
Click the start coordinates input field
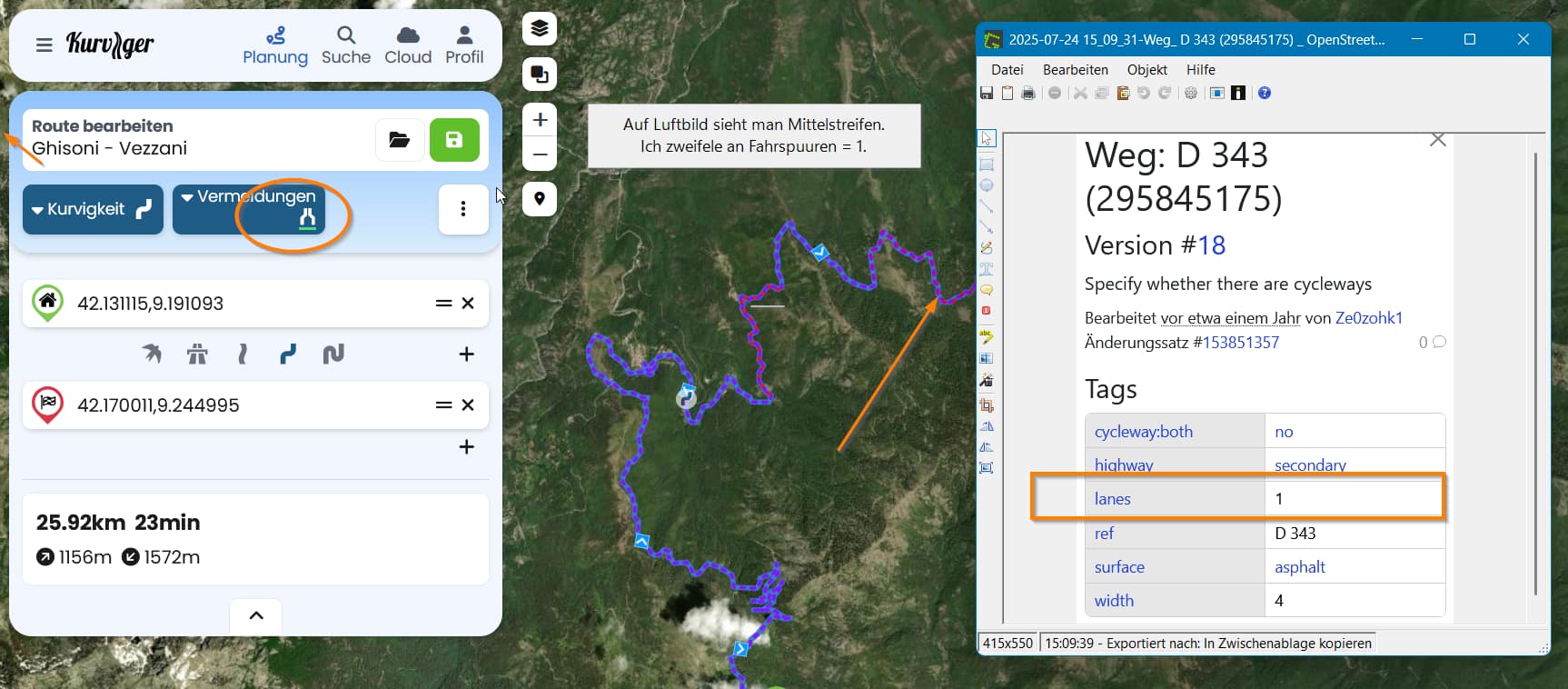(x=245, y=304)
